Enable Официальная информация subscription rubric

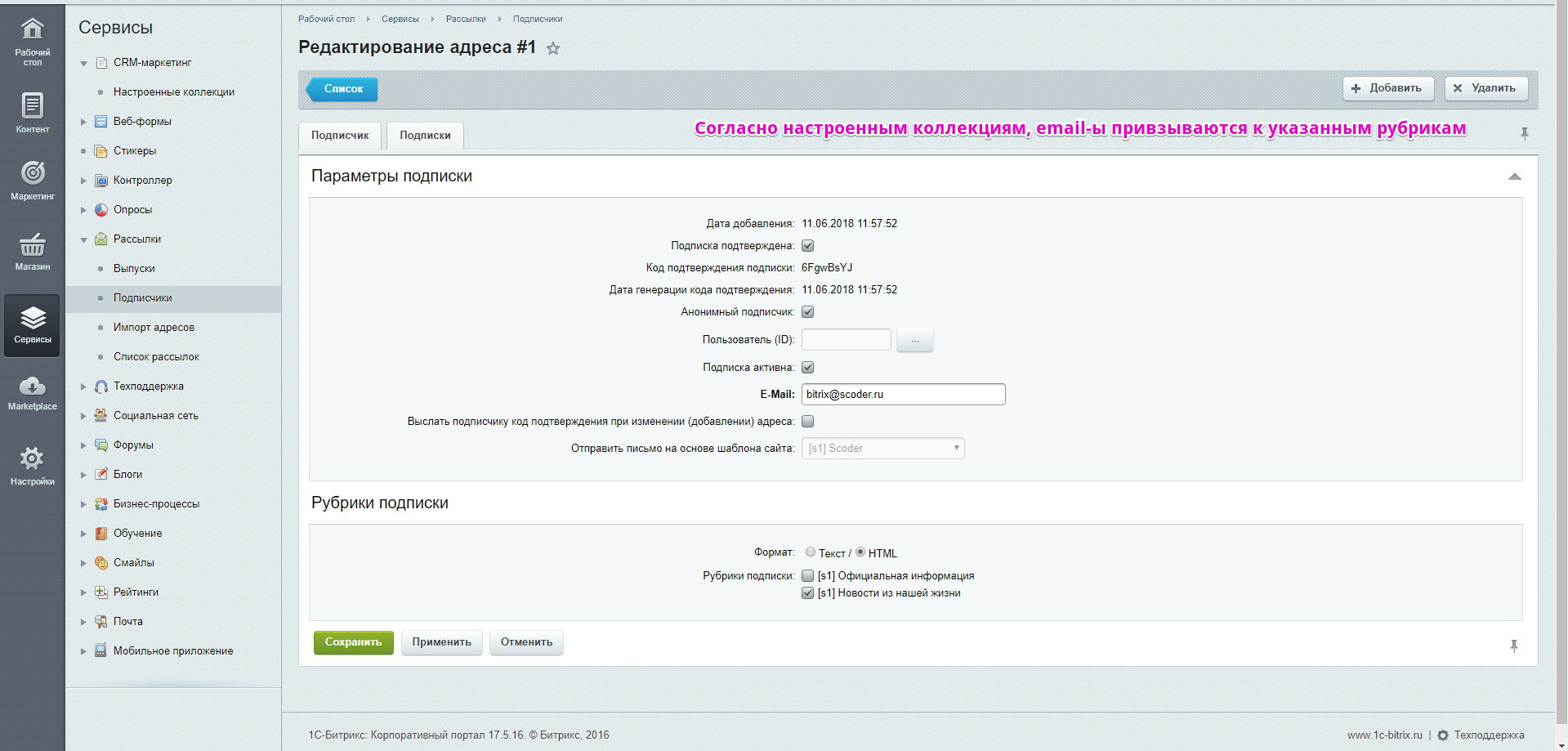pyautogui.click(x=807, y=576)
